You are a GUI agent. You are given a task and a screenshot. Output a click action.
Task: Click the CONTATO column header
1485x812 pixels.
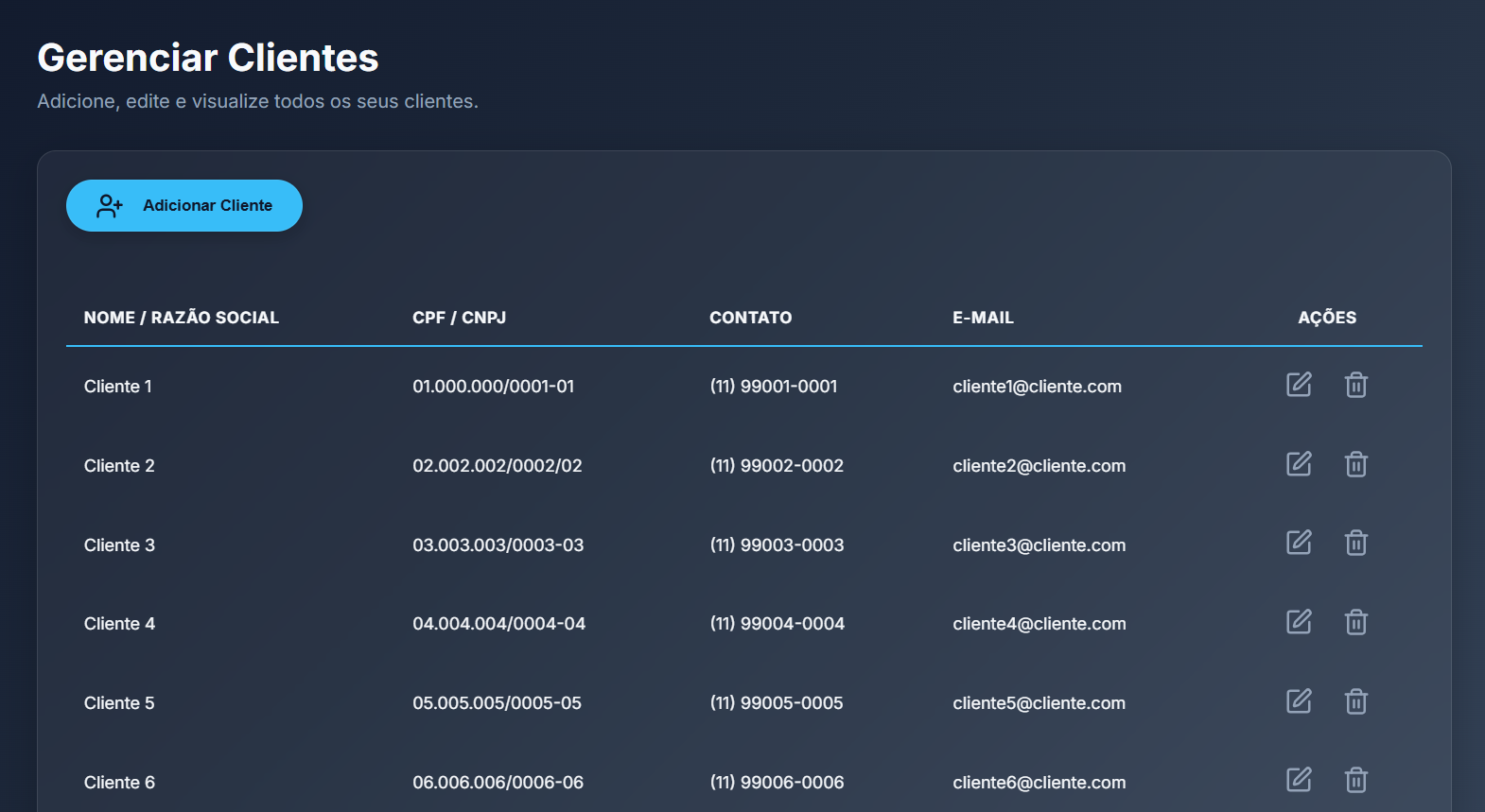[x=751, y=318]
